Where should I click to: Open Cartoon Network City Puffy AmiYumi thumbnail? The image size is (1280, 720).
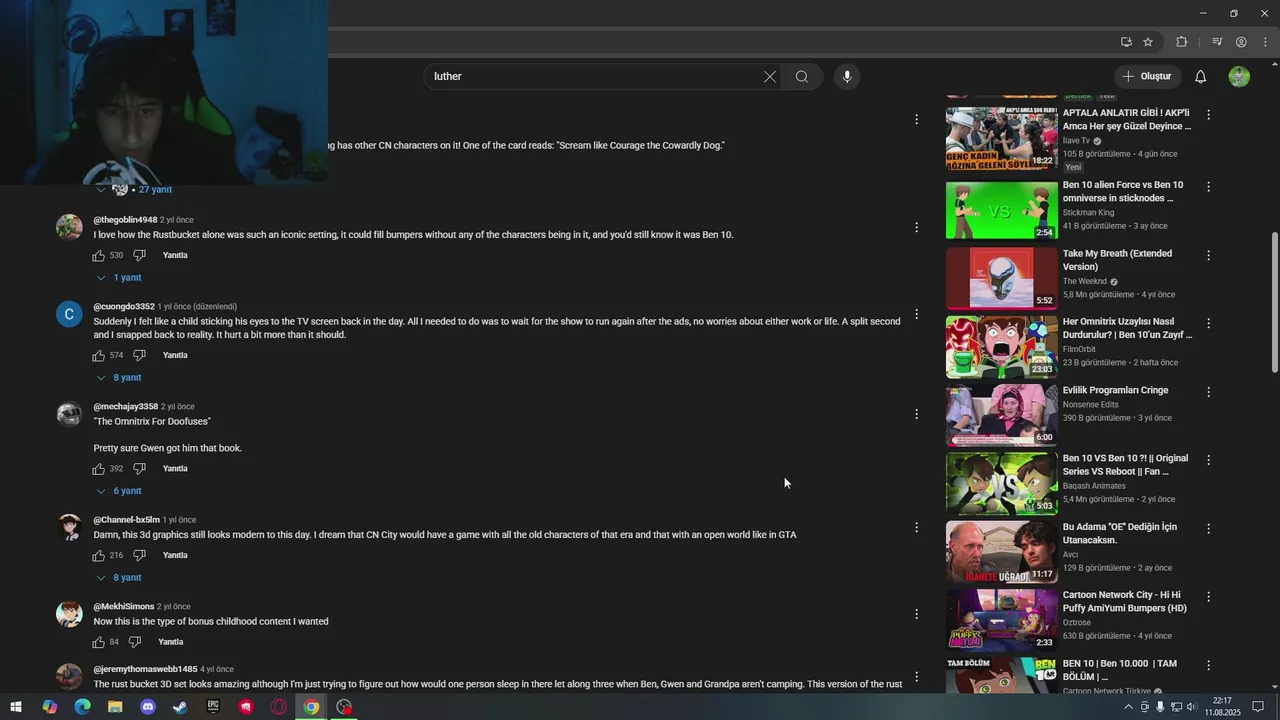point(1001,620)
